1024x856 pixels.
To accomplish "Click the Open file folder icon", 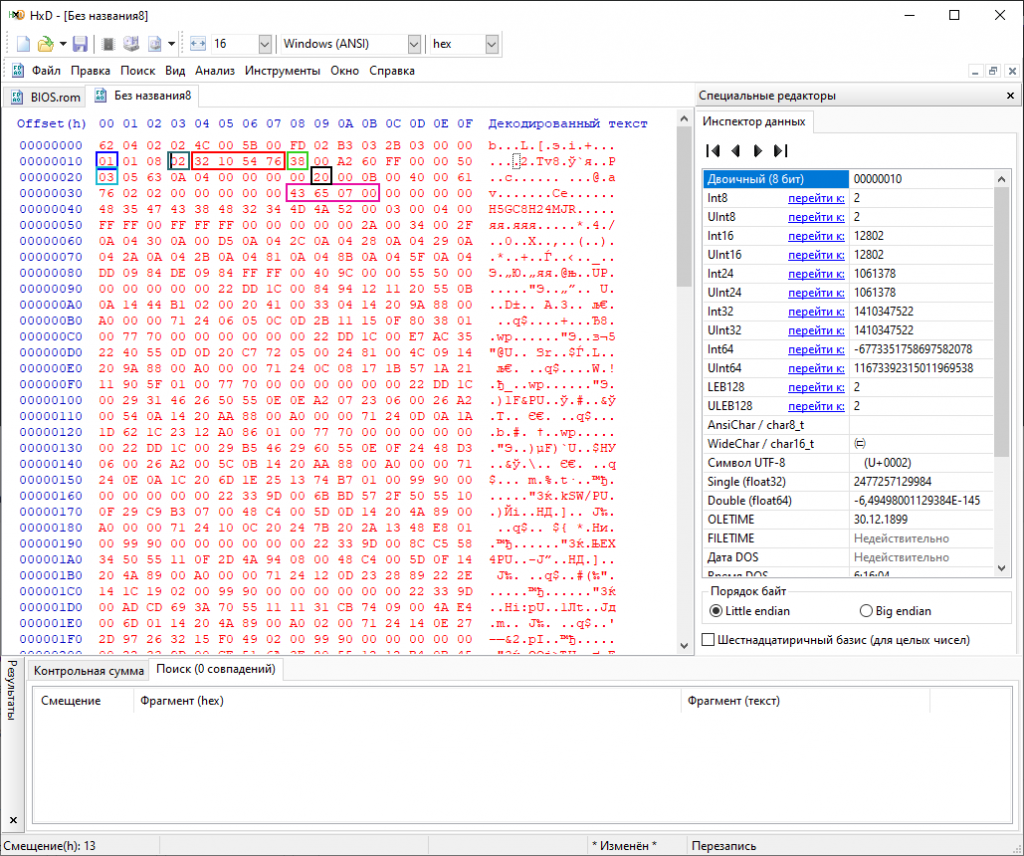I will click(45, 44).
